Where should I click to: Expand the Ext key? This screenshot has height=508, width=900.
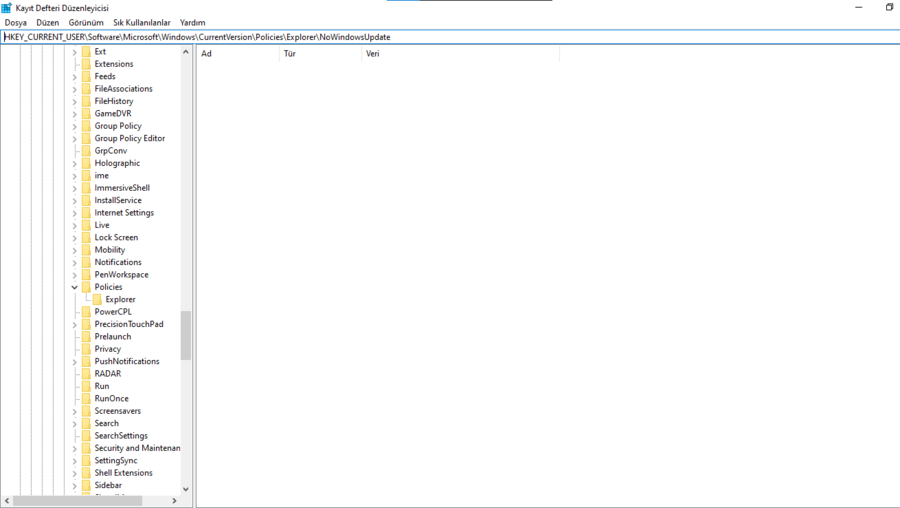click(x=75, y=52)
